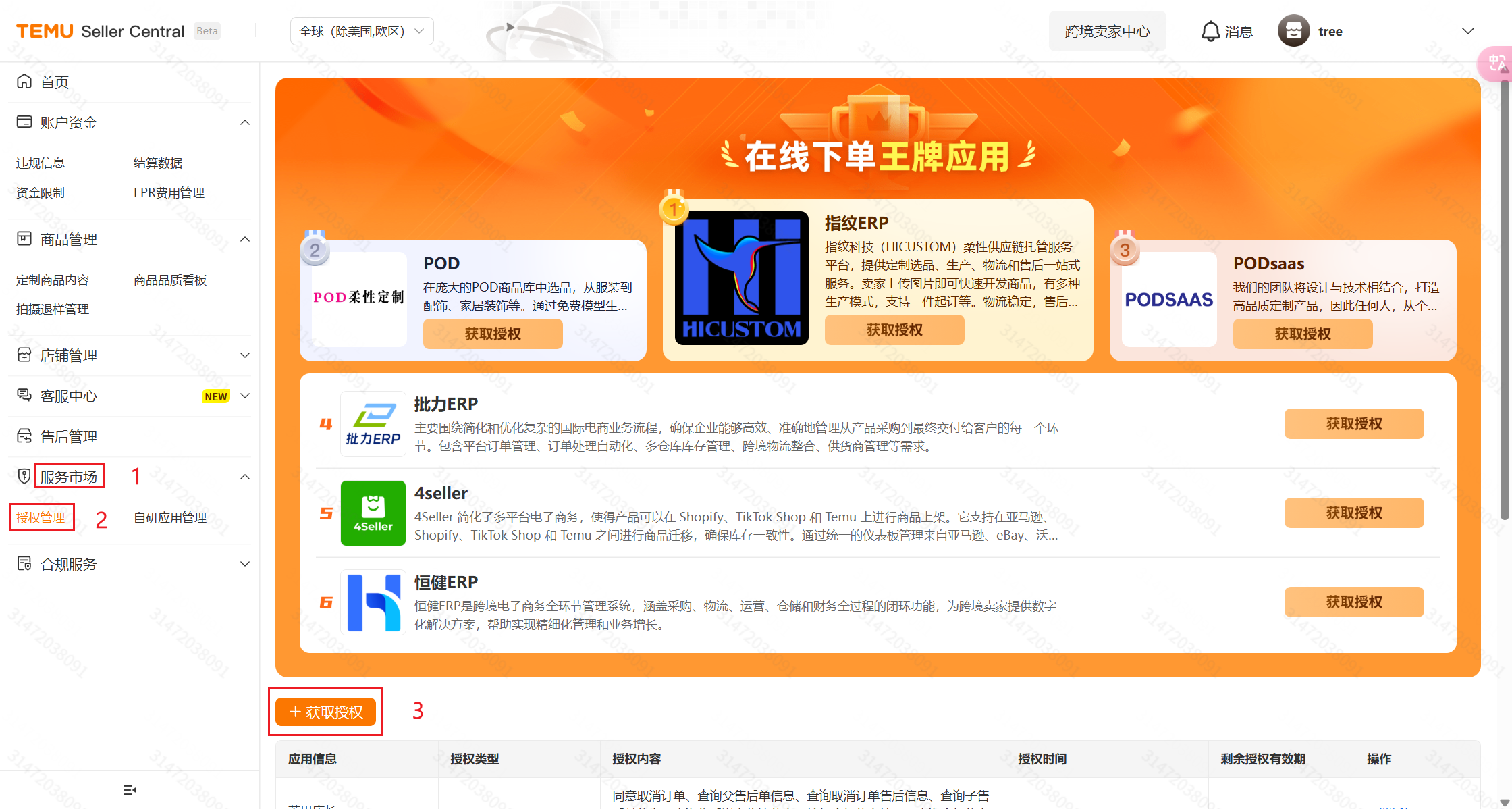Screen dimensions: 1512x809
Task: Open 违规信息 menu item
Action: click(x=40, y=163)
